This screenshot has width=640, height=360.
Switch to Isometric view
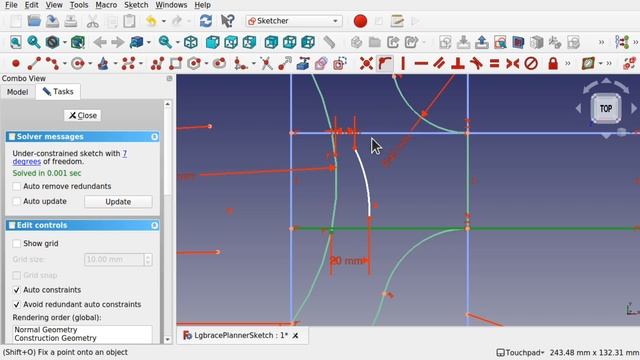coord(191,42)
